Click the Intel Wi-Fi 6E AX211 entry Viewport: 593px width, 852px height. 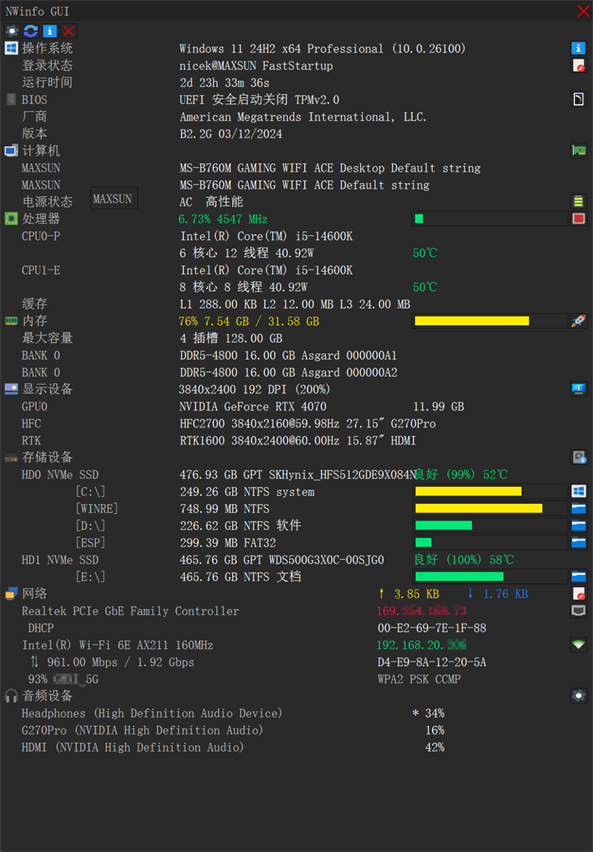pyautogui.click(x=117, y=645)
